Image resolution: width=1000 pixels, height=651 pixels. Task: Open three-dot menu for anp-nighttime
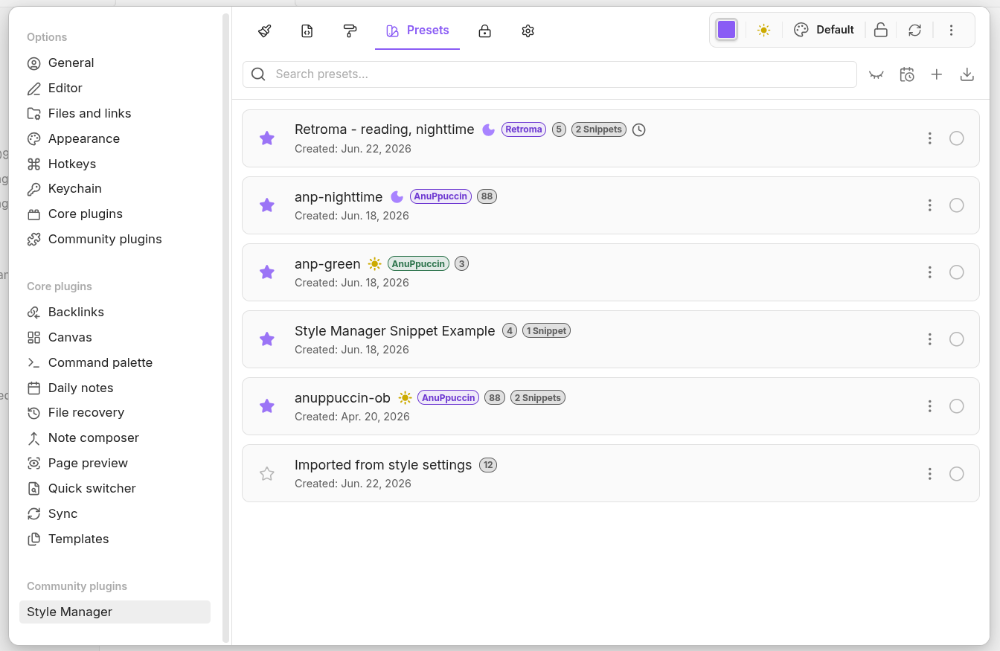click(x=930, y=205)
